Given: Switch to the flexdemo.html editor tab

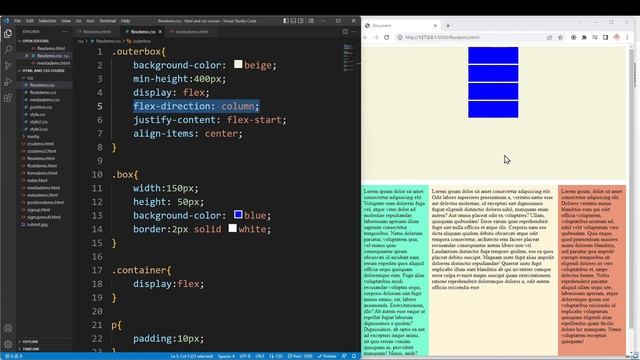Looking at the screenshot, I should pos(97,31).
